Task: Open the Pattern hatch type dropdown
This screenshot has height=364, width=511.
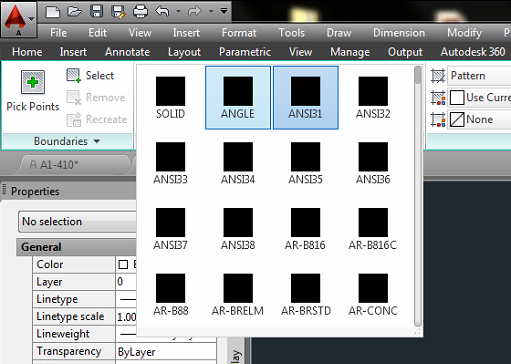Action: 479,76
